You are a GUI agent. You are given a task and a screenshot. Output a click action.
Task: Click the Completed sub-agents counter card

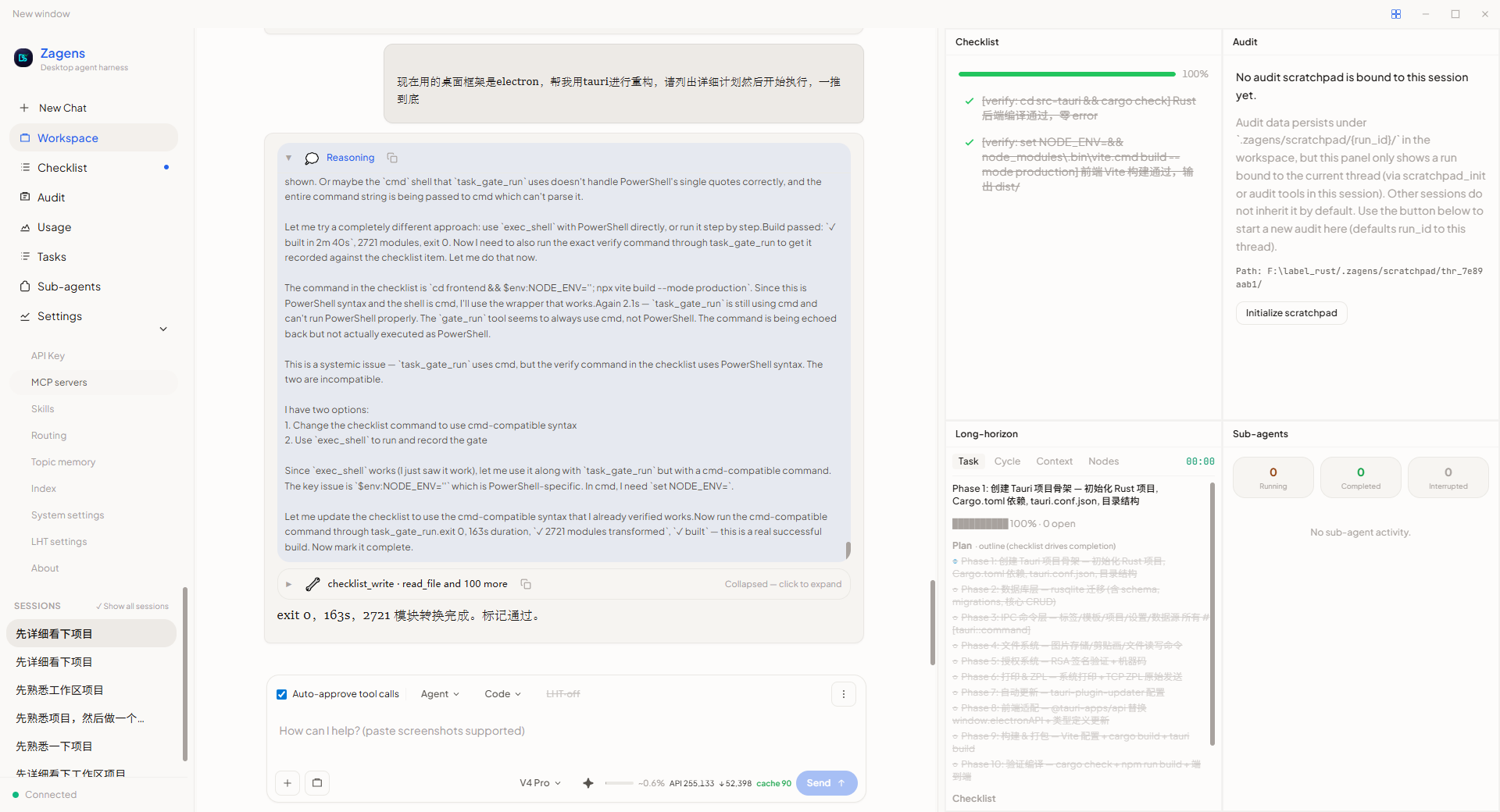1361,477
